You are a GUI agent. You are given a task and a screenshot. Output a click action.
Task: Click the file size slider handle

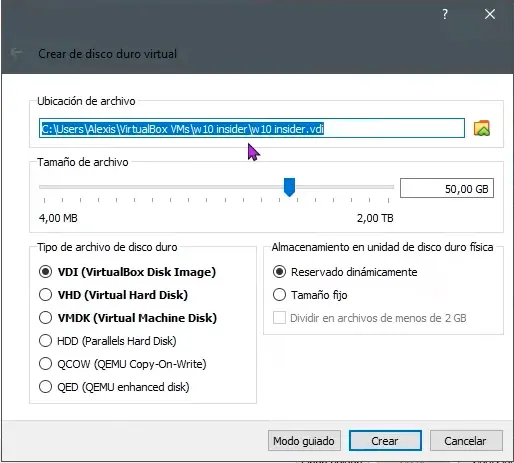289,187
